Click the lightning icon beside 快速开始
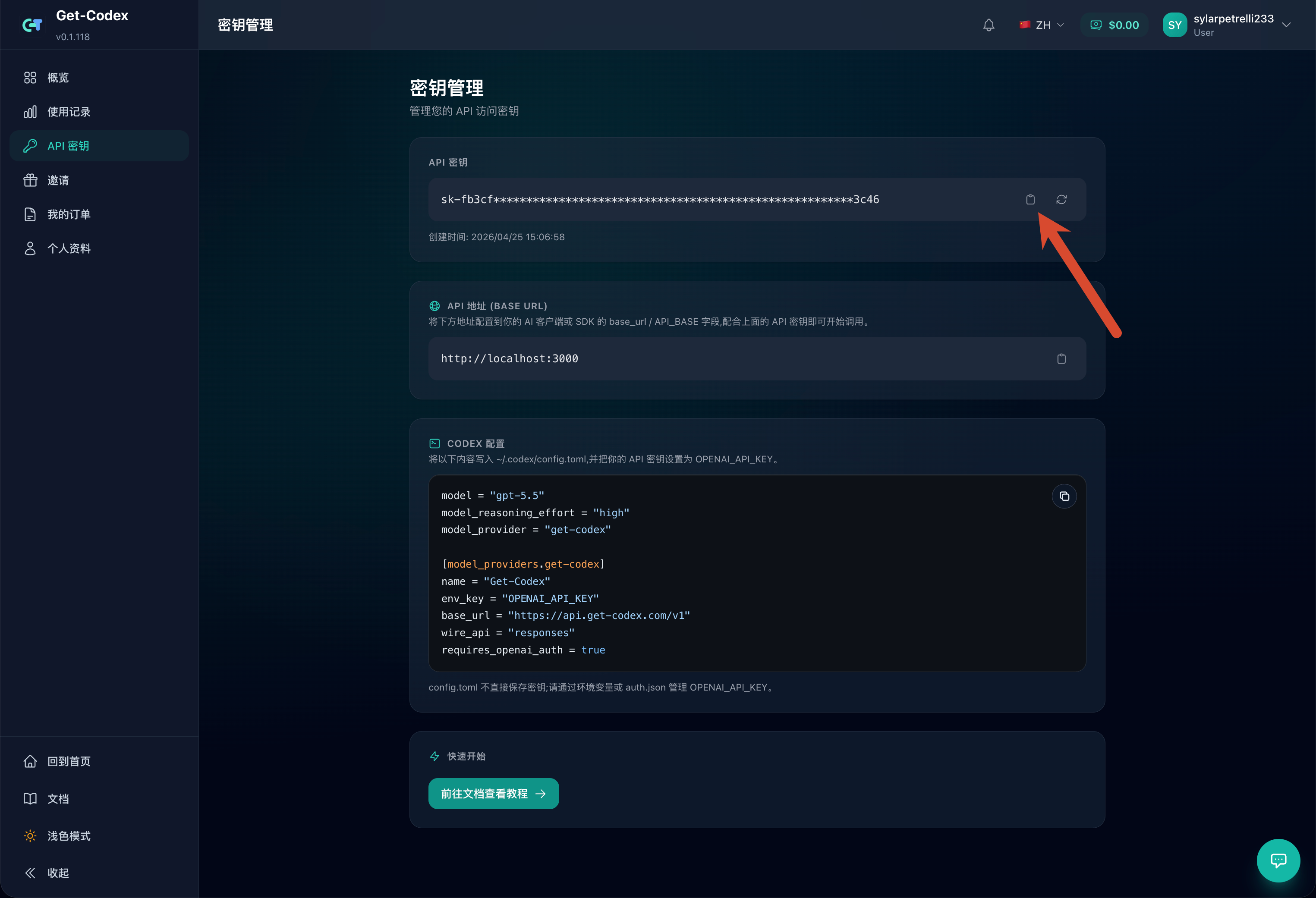 [x=434, y=756]
